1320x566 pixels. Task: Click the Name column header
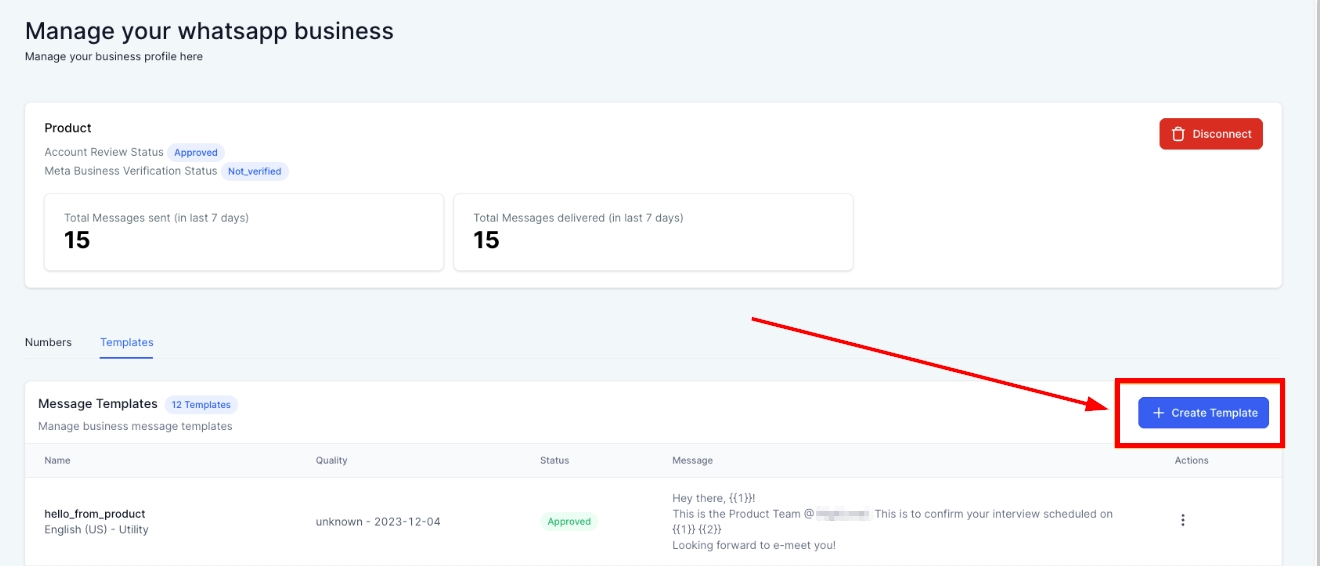[57, 460]
